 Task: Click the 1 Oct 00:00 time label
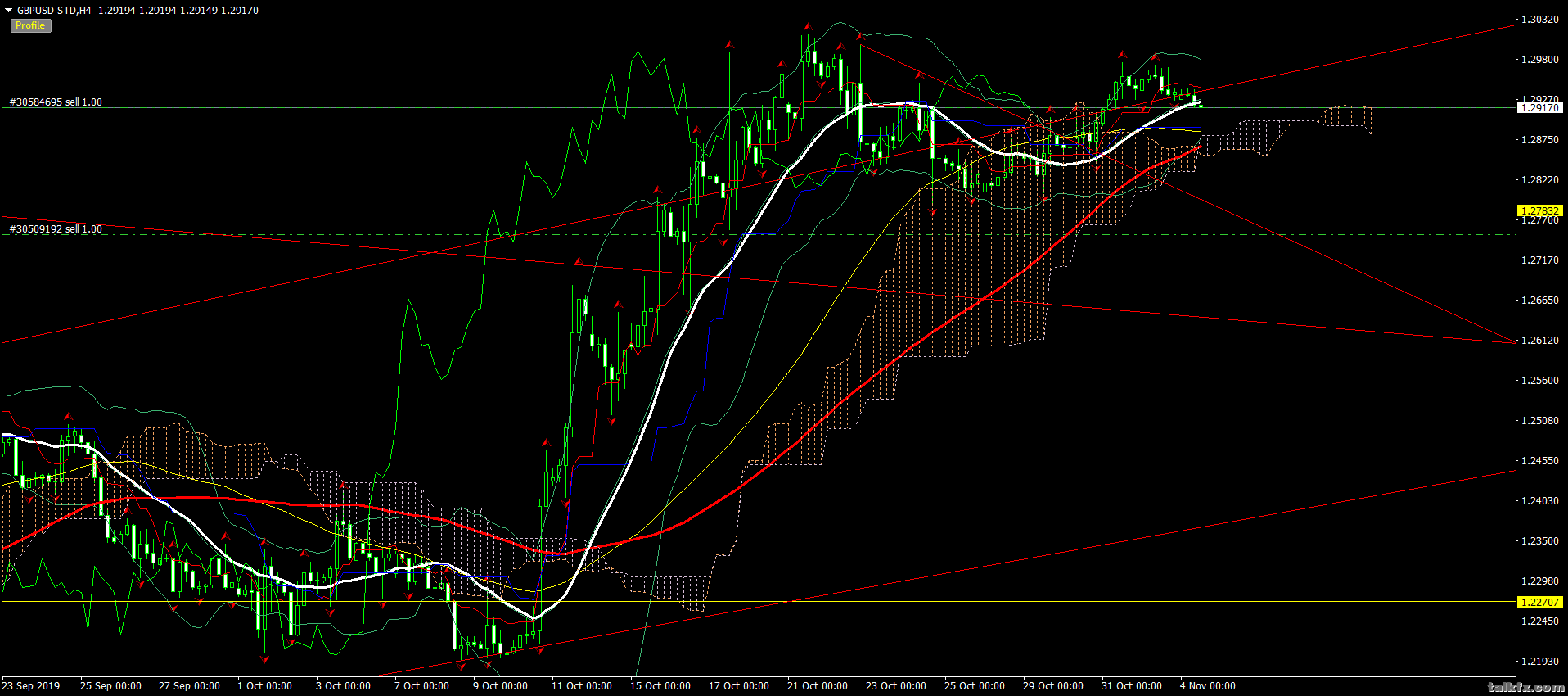click(x=264, y=686)
